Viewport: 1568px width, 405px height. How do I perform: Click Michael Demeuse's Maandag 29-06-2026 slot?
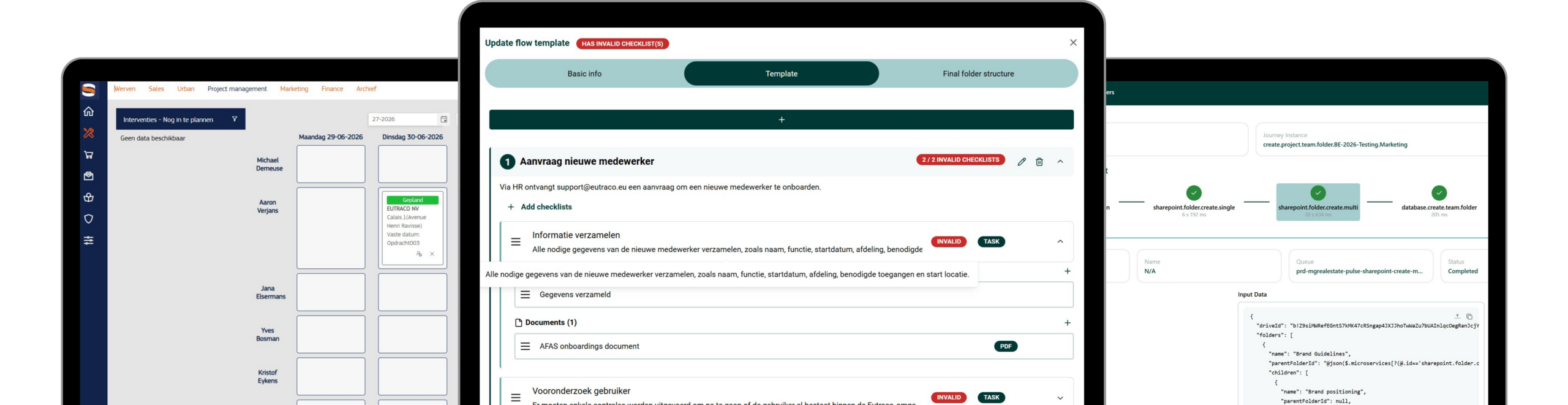click(331, 164)
